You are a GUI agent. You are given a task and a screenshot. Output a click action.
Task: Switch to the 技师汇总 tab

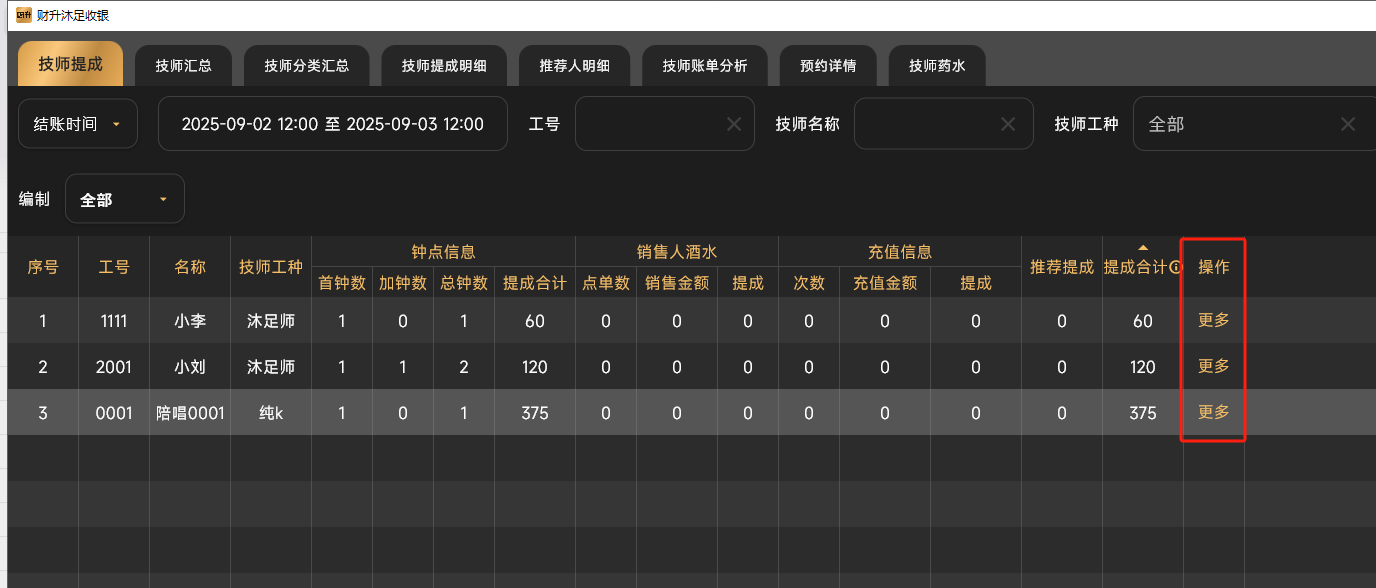point(183,66)
